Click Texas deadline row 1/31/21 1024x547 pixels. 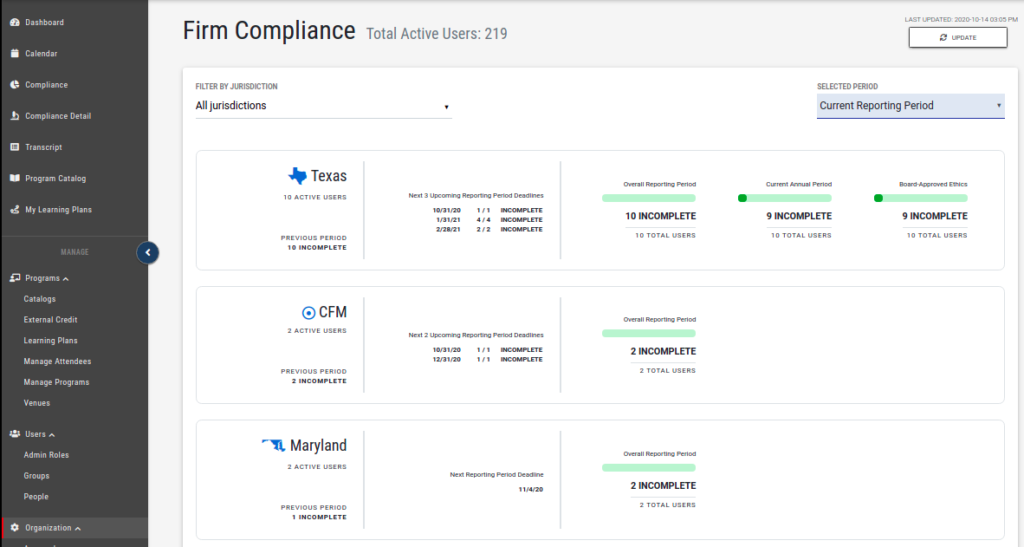coord(489,220)
